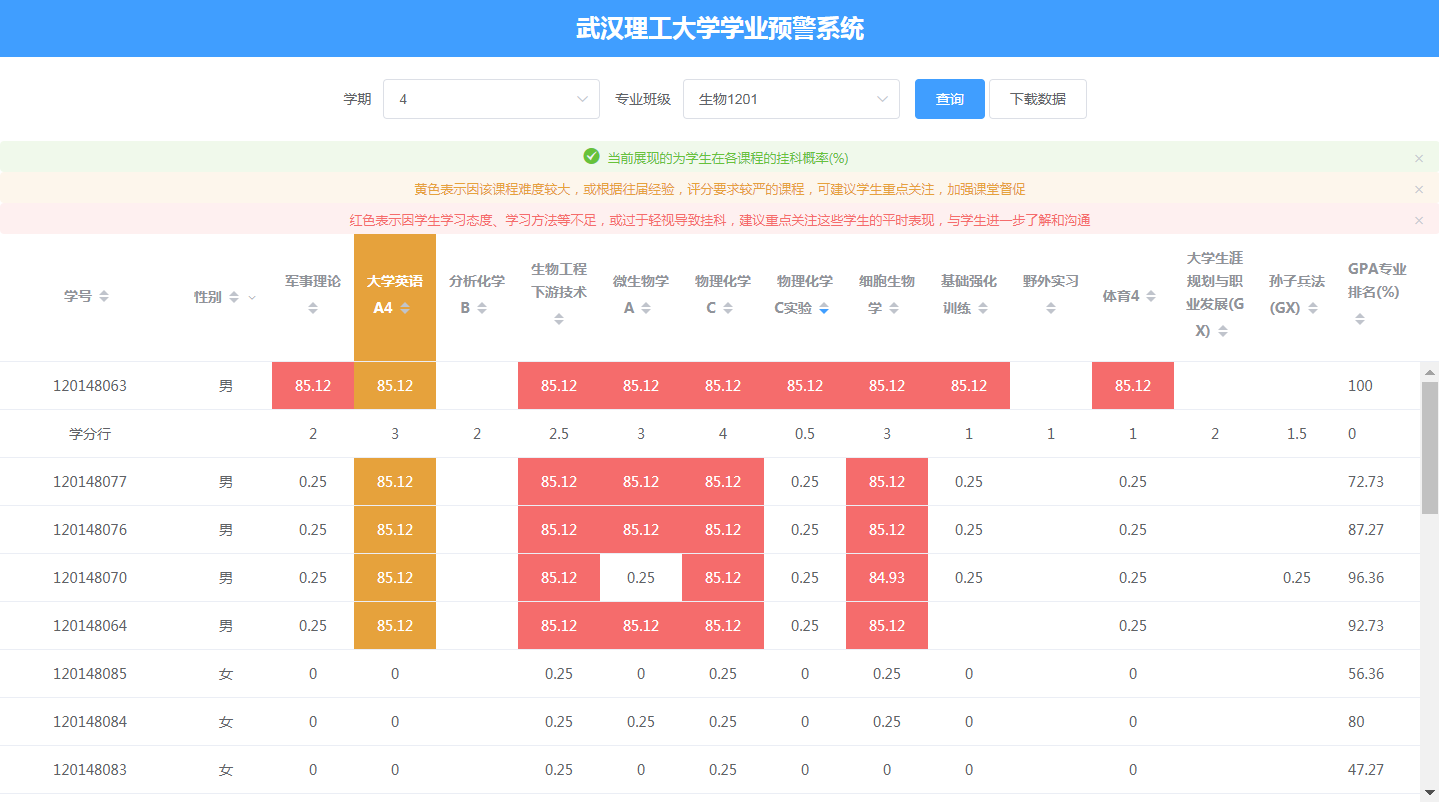Viewport: 1439px width, 802px height.
Task: Sort table by 学号 column icon
Action: tap(104, 297)
